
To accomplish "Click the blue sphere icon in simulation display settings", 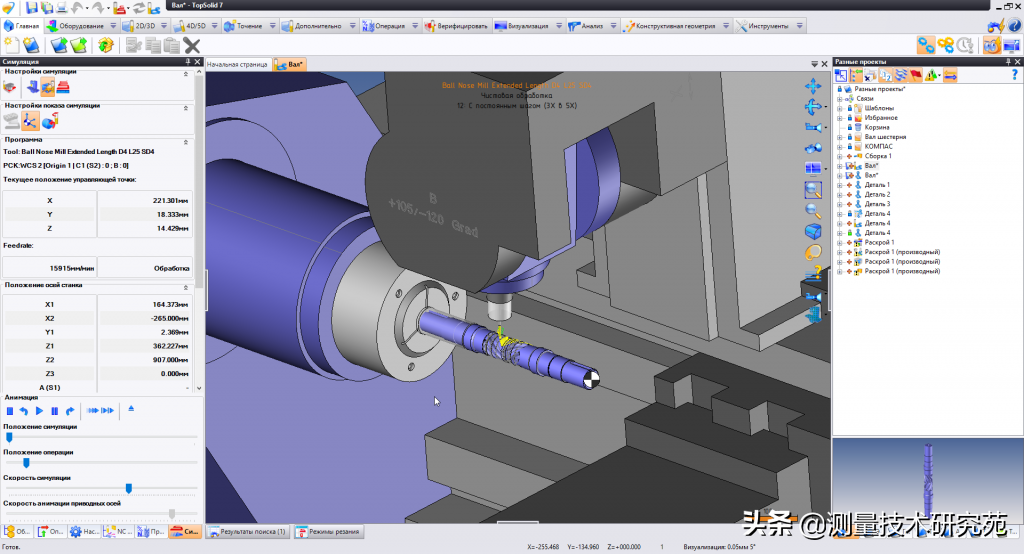I will click(50, 121).
